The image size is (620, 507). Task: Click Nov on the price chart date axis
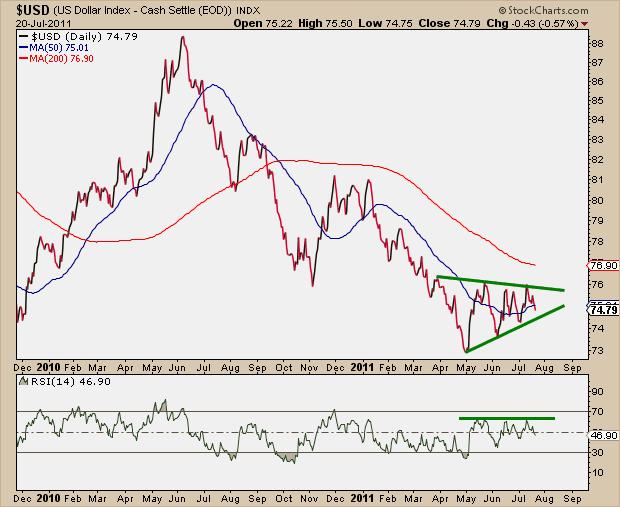309,368
